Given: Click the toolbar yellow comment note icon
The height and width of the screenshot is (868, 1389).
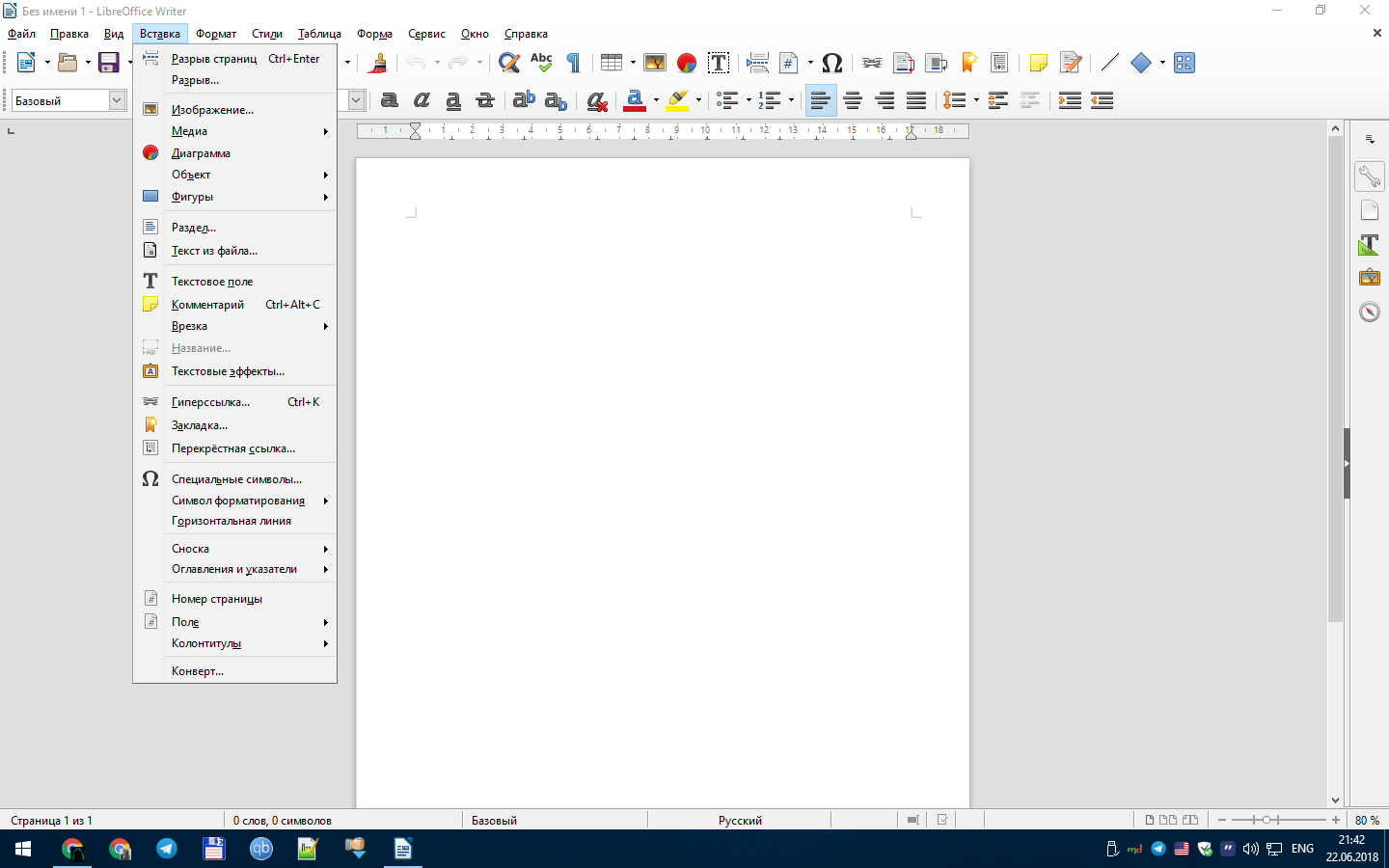Looking at the screenshot, I should pyautogui.click(x=1039, y=63).
